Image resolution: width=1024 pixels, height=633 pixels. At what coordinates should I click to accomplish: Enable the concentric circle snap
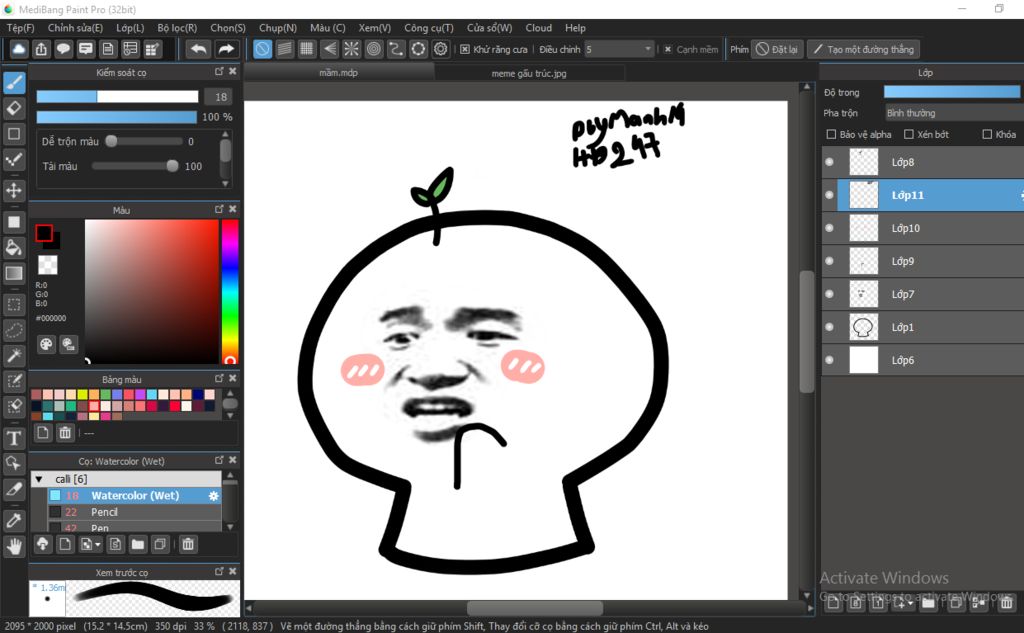click(x=374, y=49)
